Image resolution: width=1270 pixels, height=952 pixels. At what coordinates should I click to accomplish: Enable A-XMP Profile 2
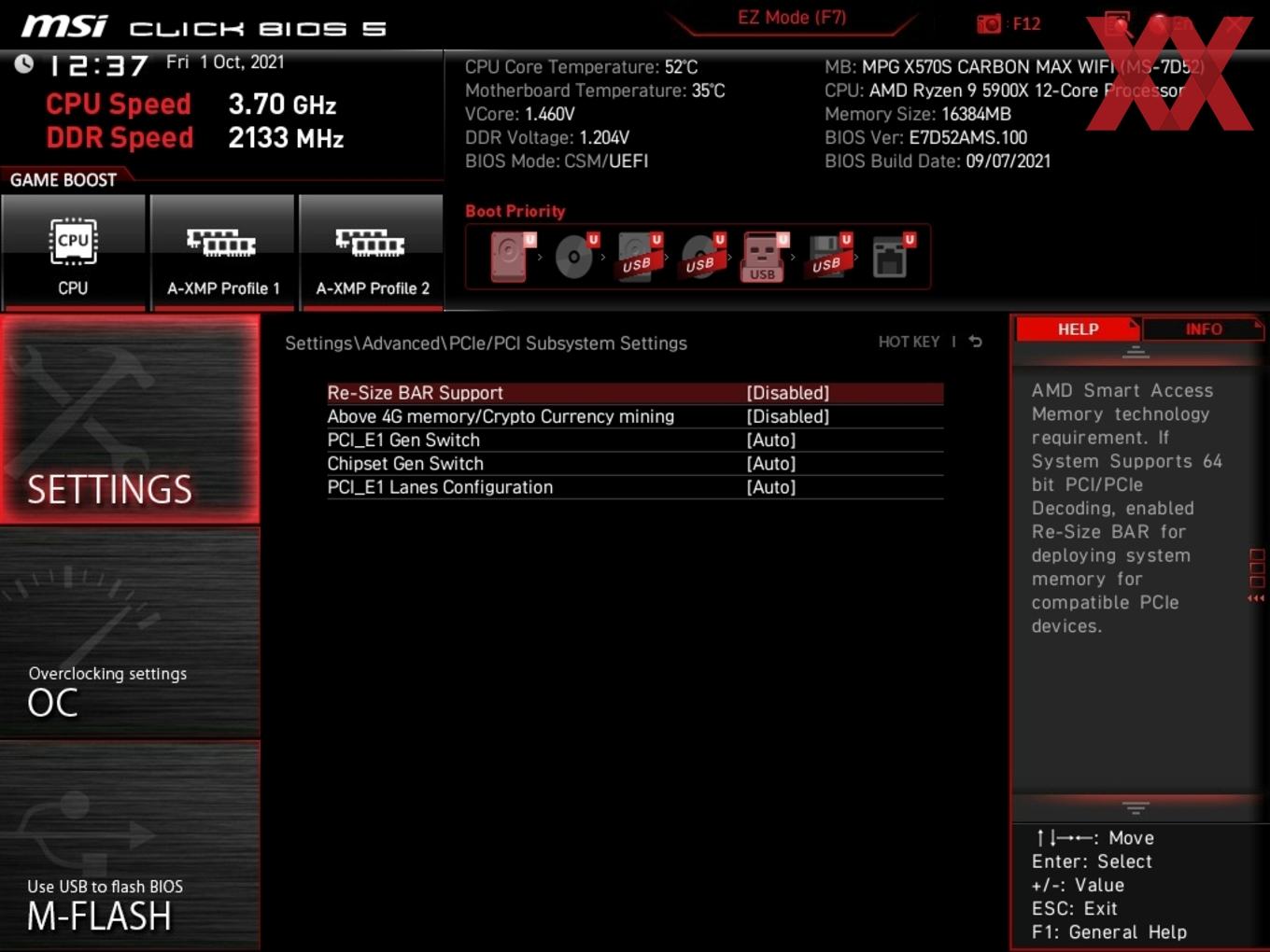(372, 252)
